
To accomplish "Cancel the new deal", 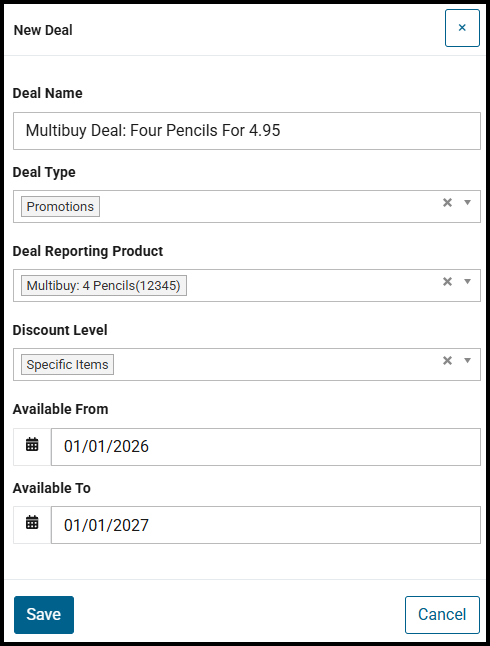I will (442, 615).
